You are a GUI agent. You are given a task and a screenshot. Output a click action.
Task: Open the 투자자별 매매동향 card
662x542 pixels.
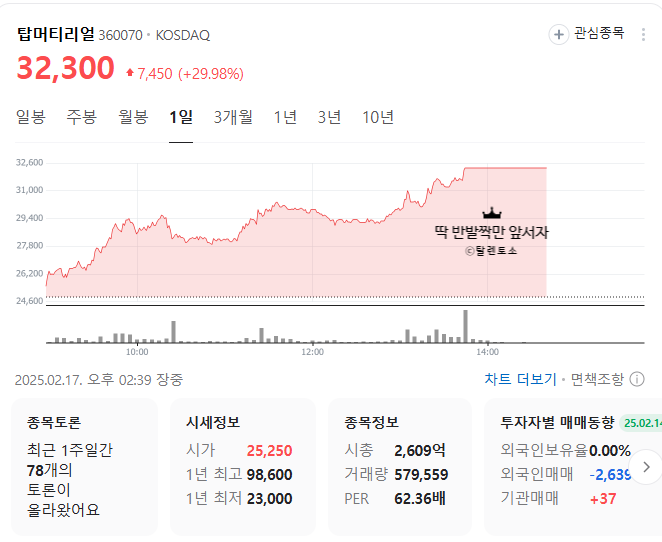(x=565, y=465)
